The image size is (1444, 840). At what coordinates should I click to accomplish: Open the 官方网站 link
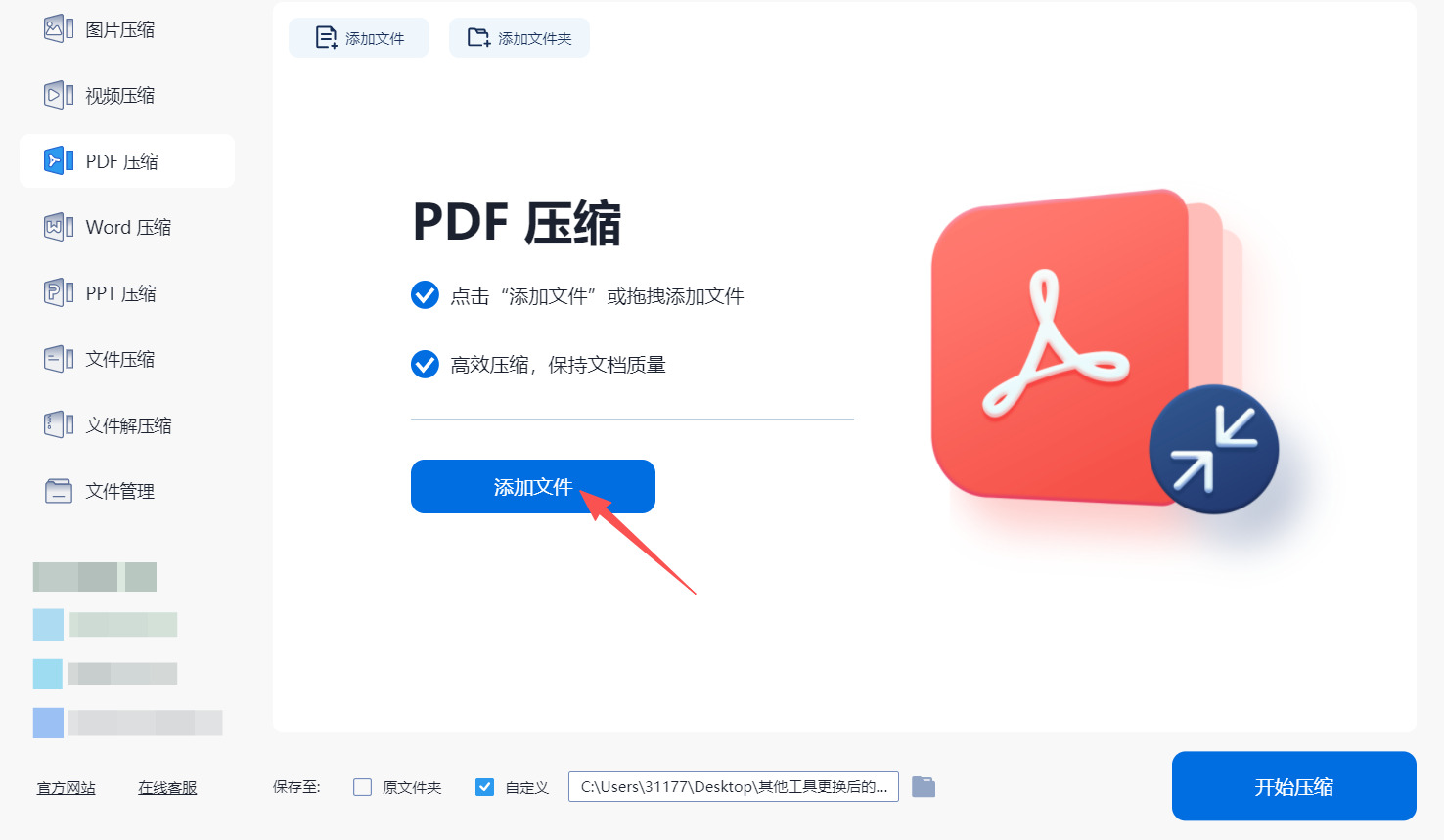click(x=67, y=788)
